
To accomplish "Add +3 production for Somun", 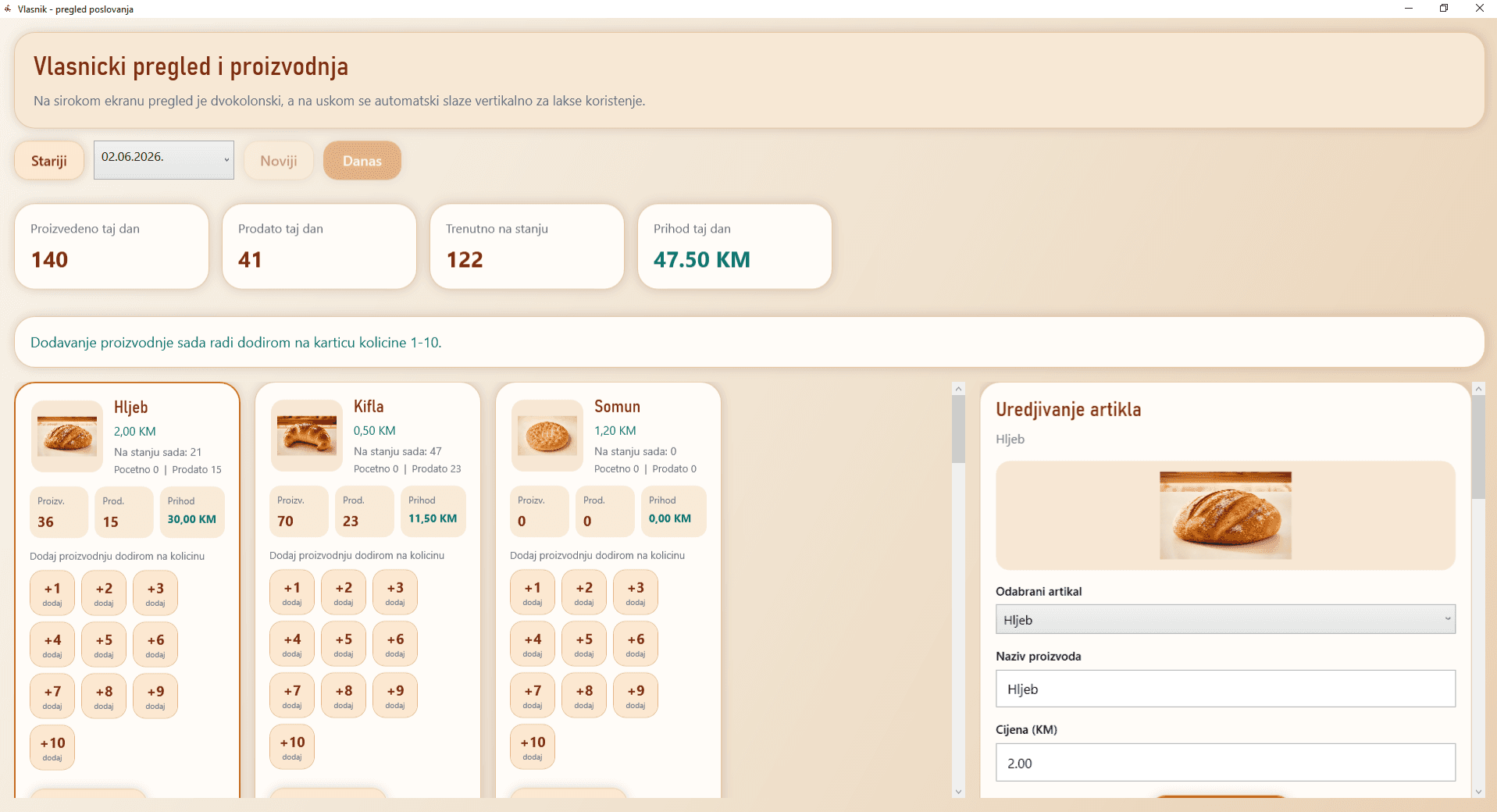I will coord(636,593).
